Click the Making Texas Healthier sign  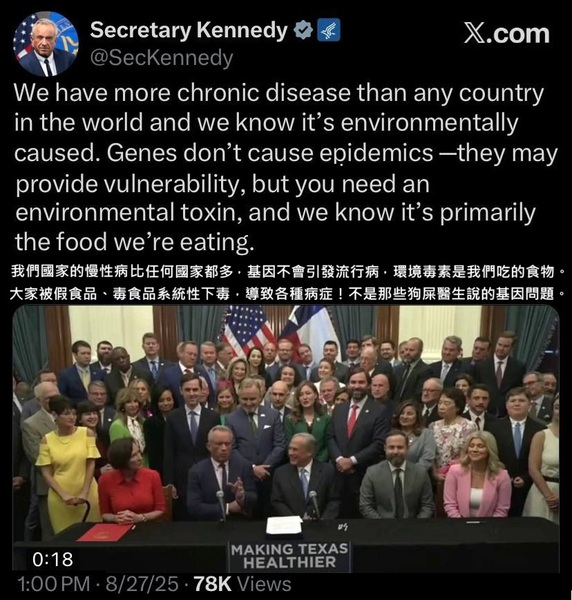(x=289, y=556)
